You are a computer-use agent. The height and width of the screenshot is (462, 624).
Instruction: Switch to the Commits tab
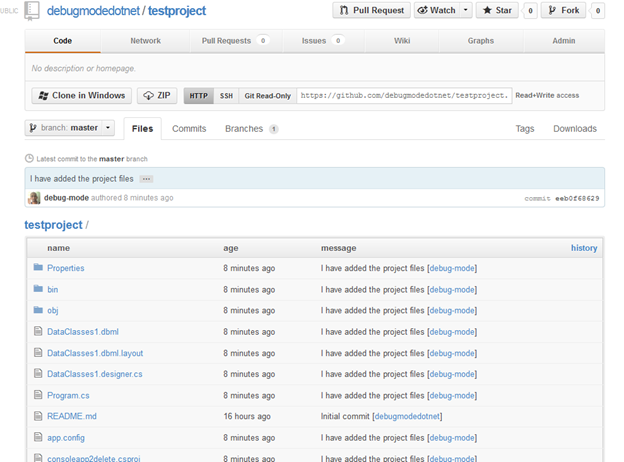[x=189, y=129]
